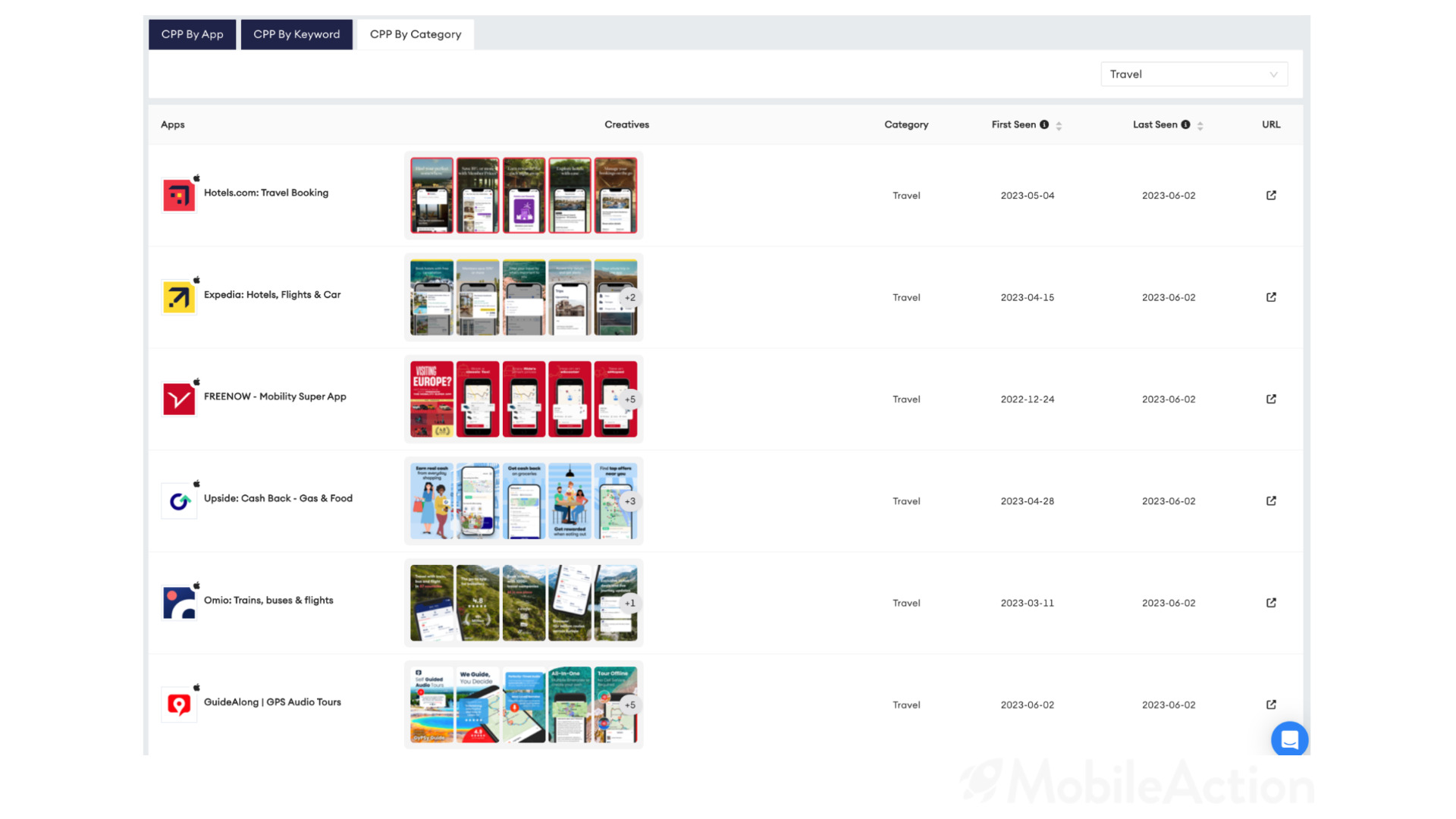Expand Upside's +3 more creatives badge

pos(629,501)
